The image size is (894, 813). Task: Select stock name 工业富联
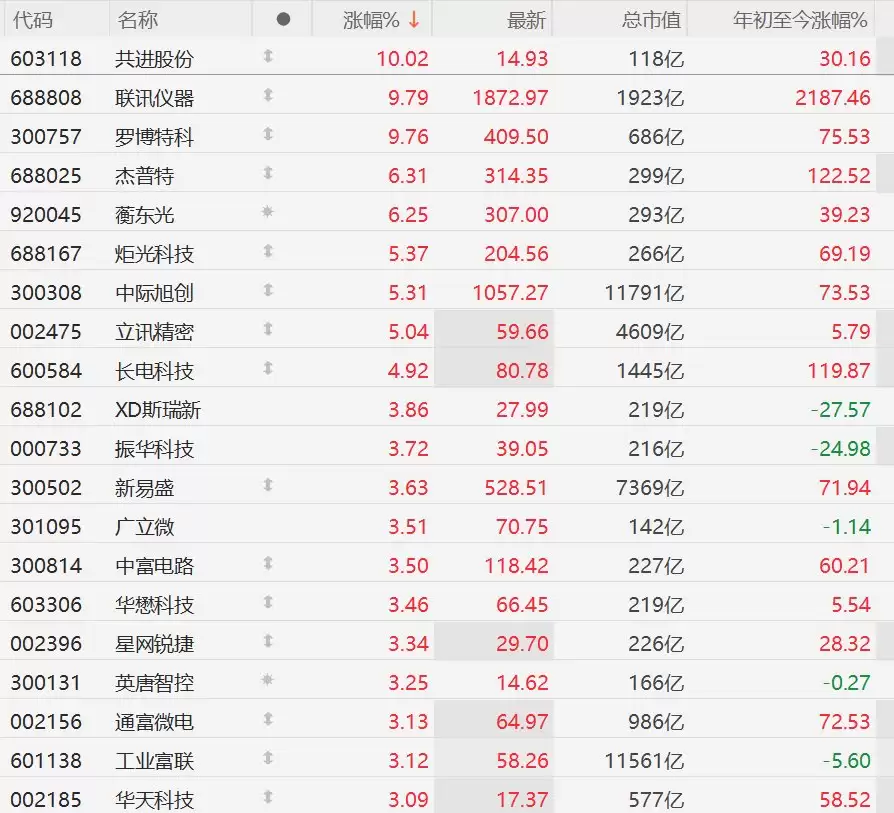(x=155, y=761)
